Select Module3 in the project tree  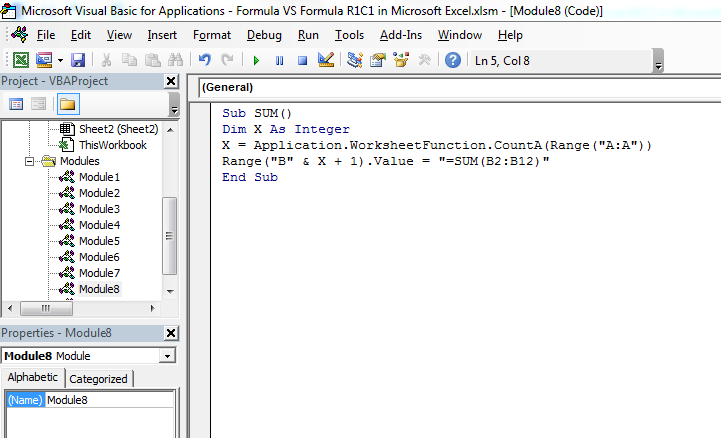tap(99, 209)
